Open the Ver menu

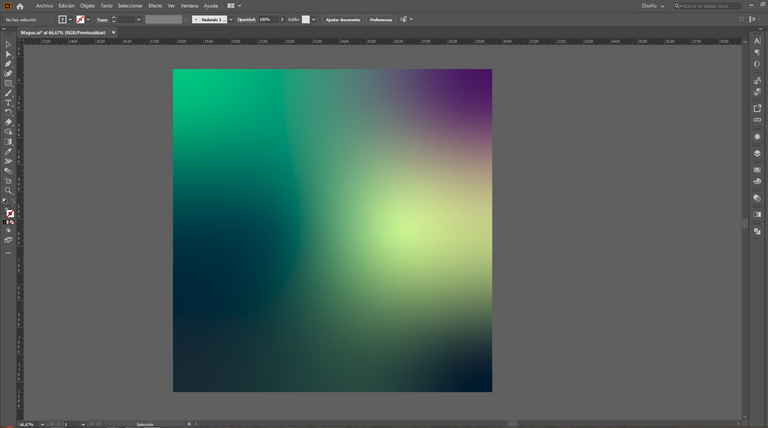[171, 6]
